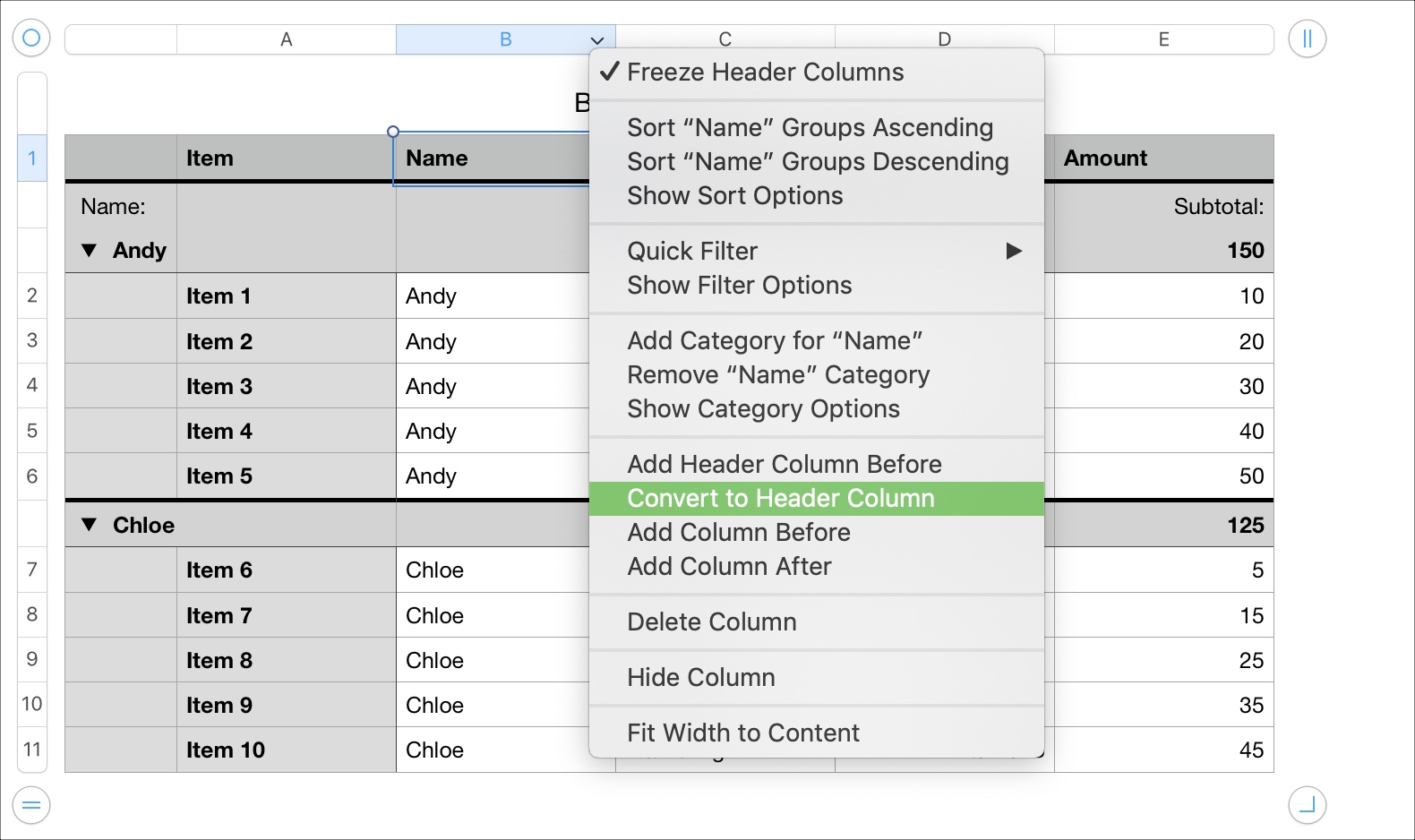The height and width of the screenshot is (840, 1415).
Task: Click the "Amount" header cell
Action: [x=1164, y=159]
